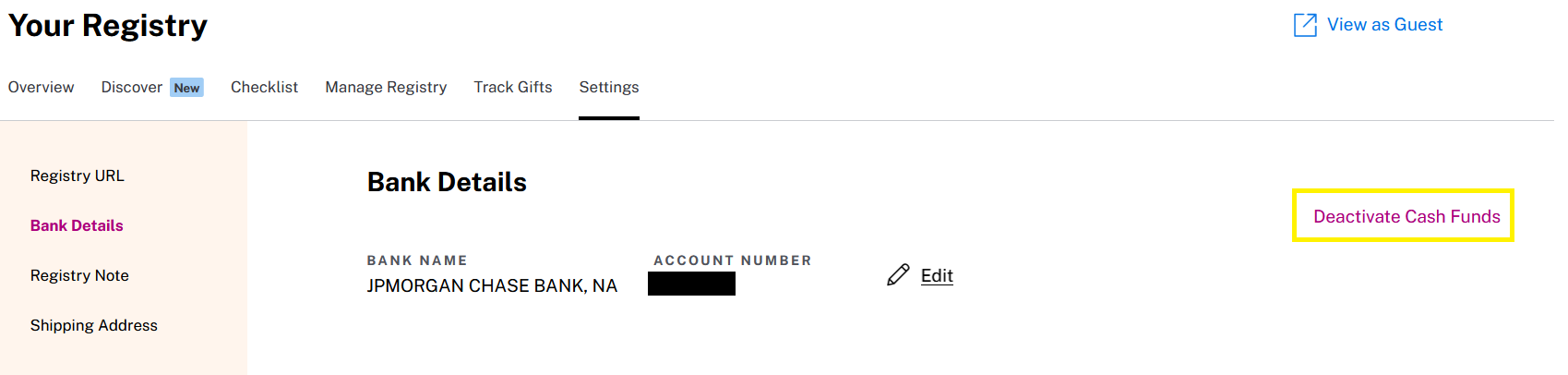Open the View as Guest link
Viewport: 1568px width, 375px height.
pyautogui.click(x=1384, y=25)
